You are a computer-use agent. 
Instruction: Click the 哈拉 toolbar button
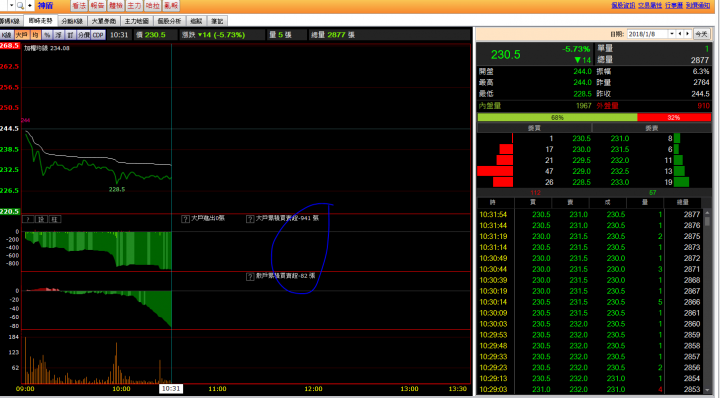(152, 6)
